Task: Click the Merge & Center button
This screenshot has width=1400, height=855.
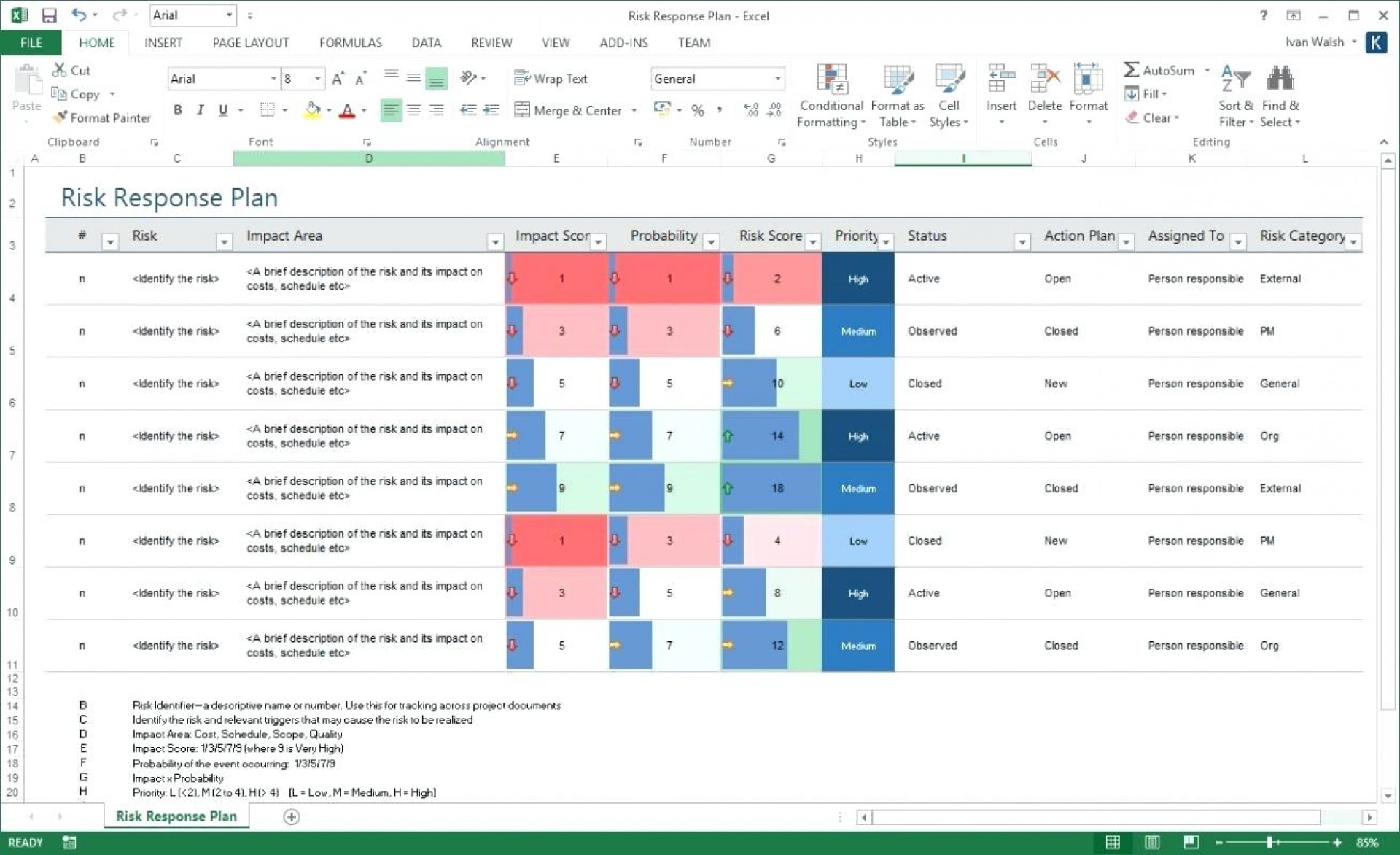Action: 569,111
